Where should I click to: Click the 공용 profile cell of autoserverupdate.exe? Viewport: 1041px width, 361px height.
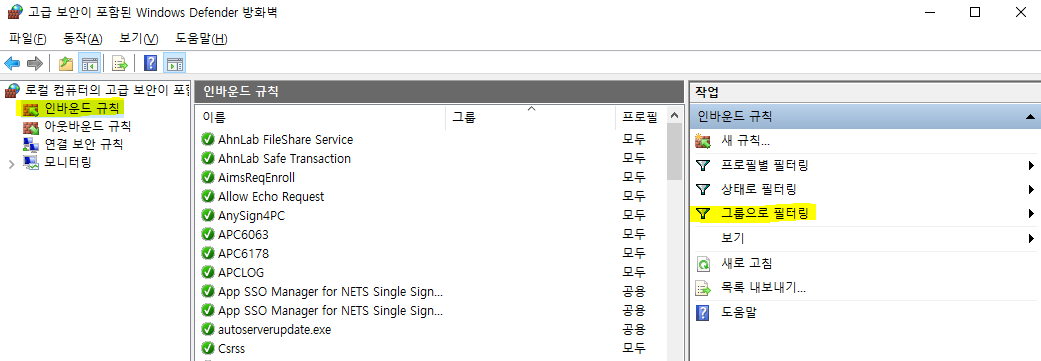click(x=634, y=330)
